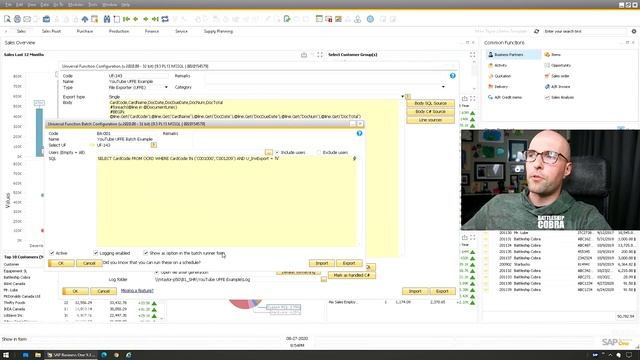The width and height of the screenshot is (640, 360).
Task: Click the binoculars Find icon
Action: pos(107,19)
